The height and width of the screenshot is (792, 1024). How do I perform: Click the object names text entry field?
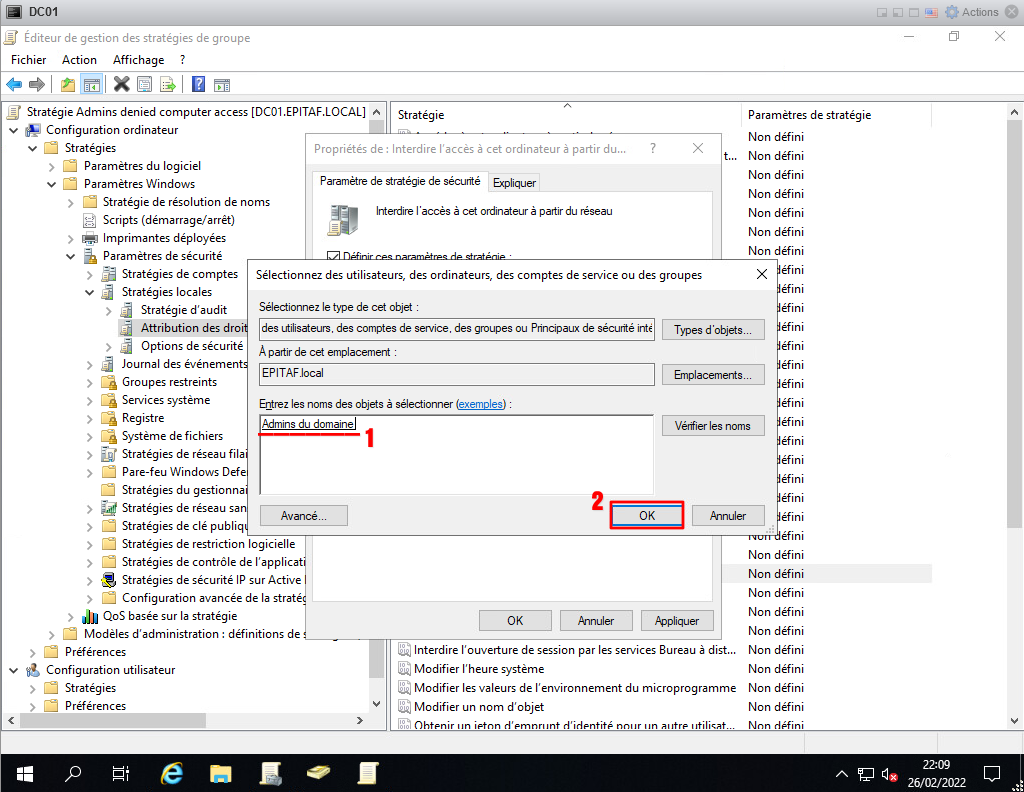455,455
